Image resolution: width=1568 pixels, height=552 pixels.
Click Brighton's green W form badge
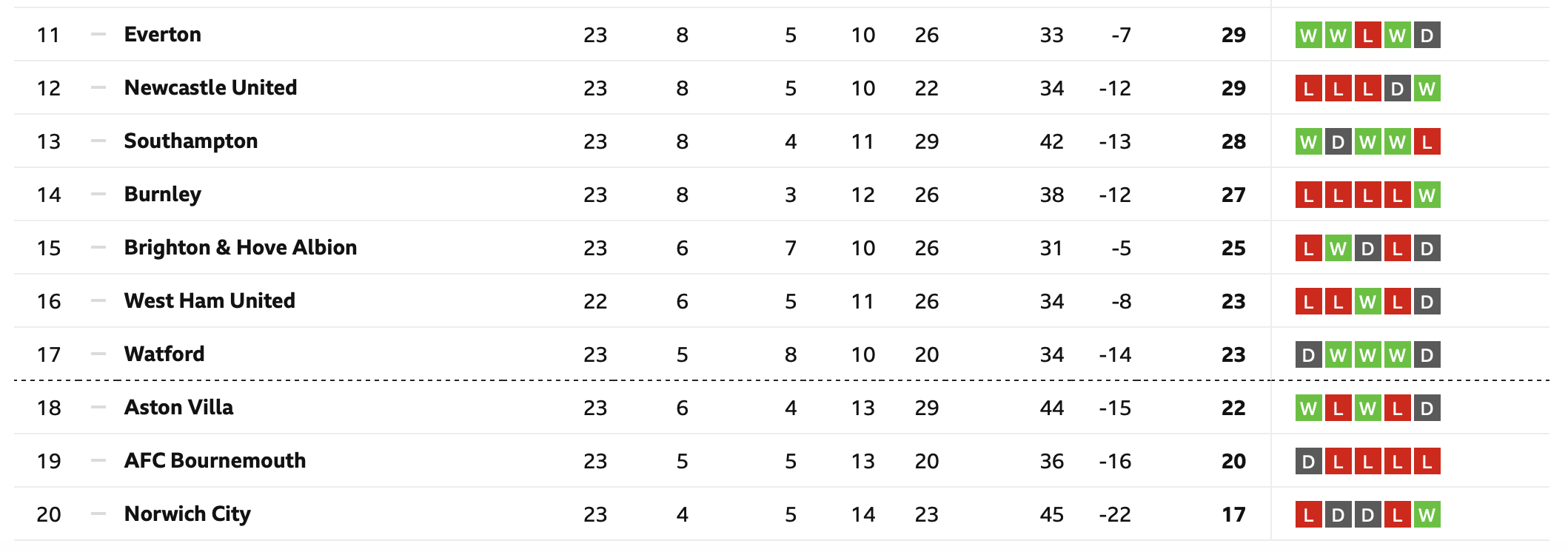[1338, 249]
